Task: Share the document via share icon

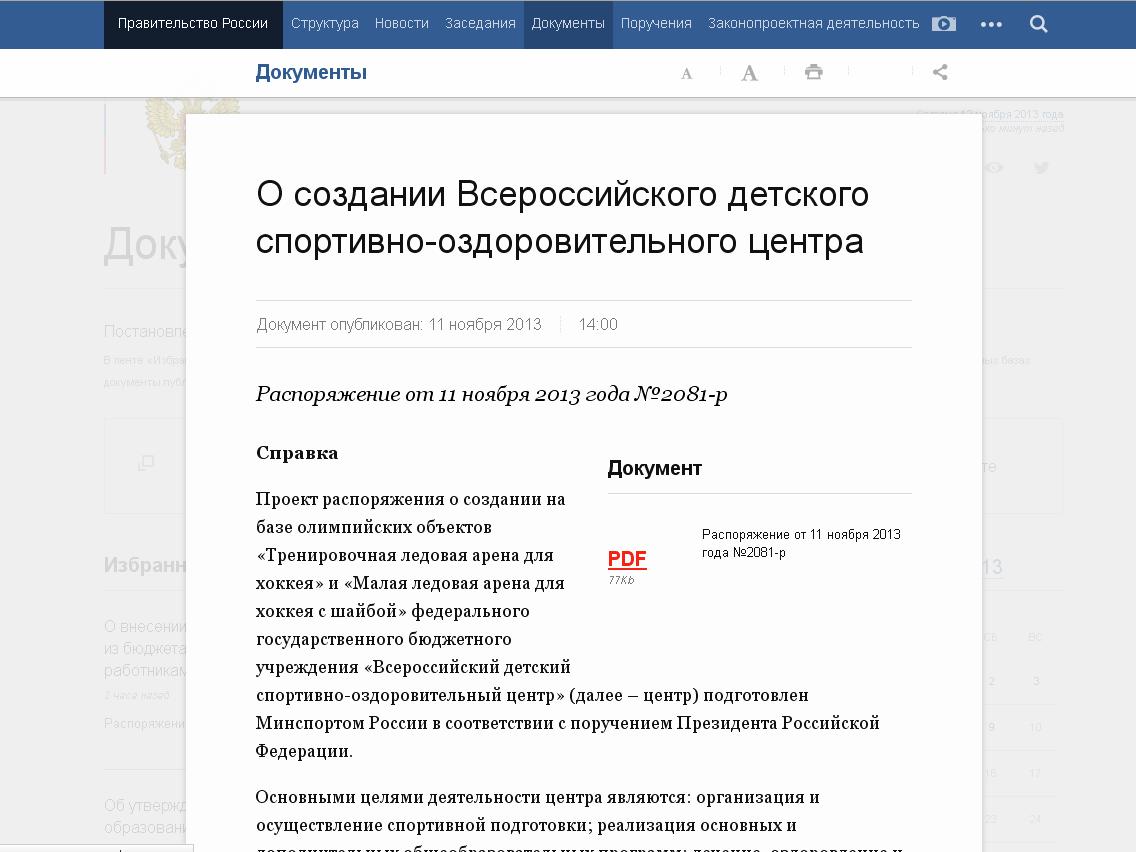Action: coord(940,72)
